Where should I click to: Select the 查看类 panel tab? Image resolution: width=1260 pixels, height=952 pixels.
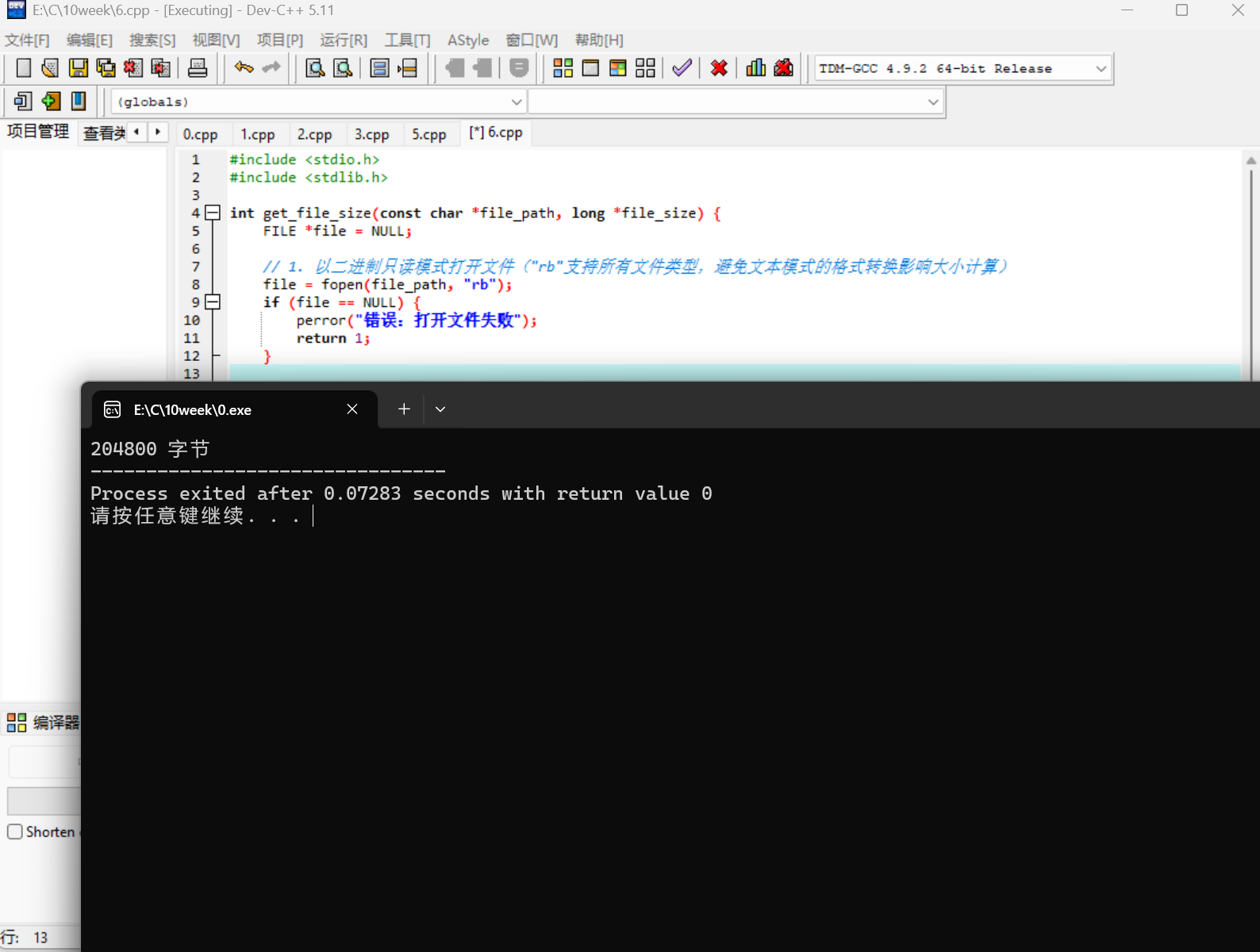[x=104, y=132]
